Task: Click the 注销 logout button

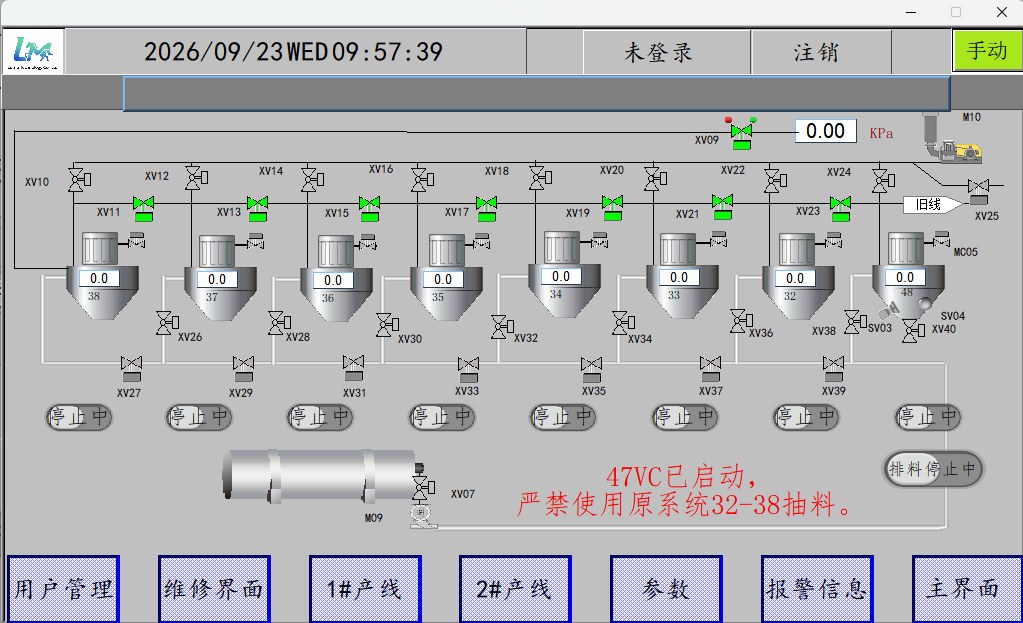Action: click(x=821, y=52)
